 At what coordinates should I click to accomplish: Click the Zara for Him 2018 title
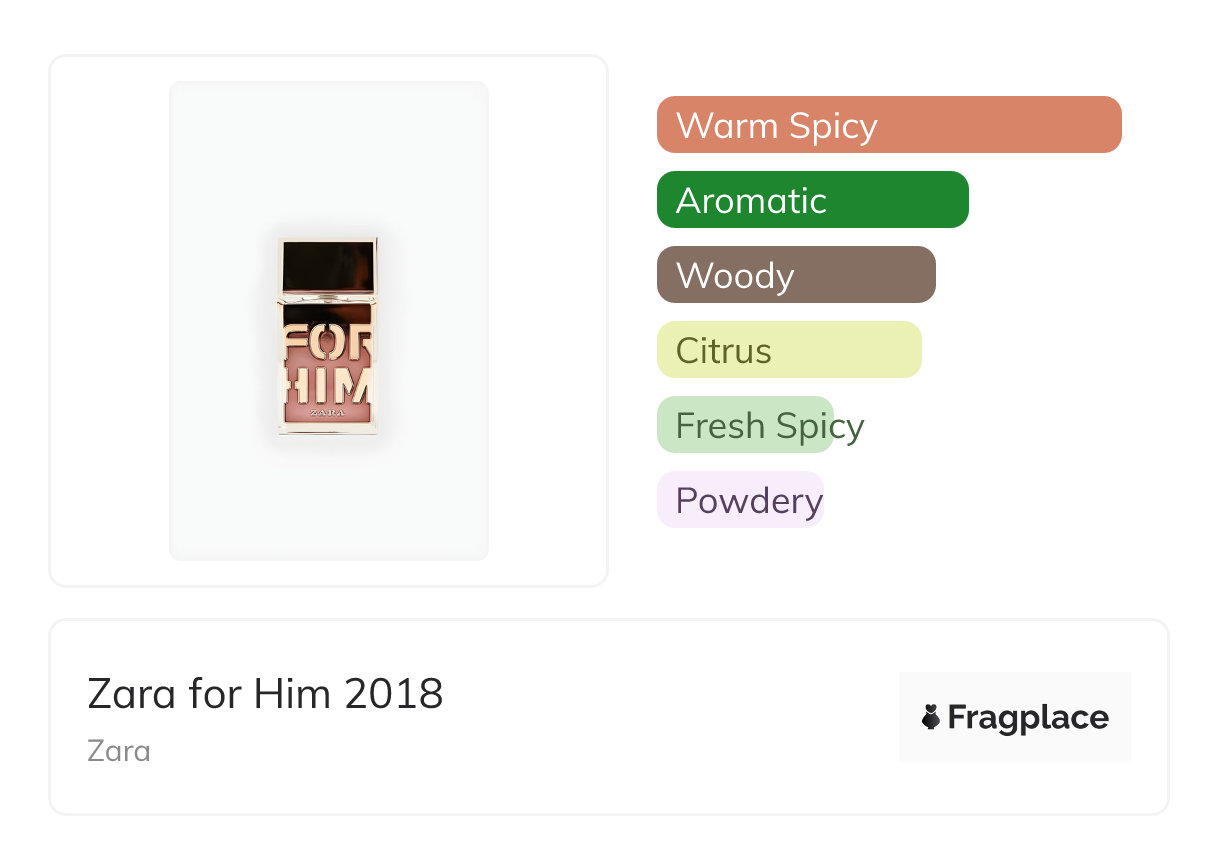pyautogui.click(x=265, y=693)
